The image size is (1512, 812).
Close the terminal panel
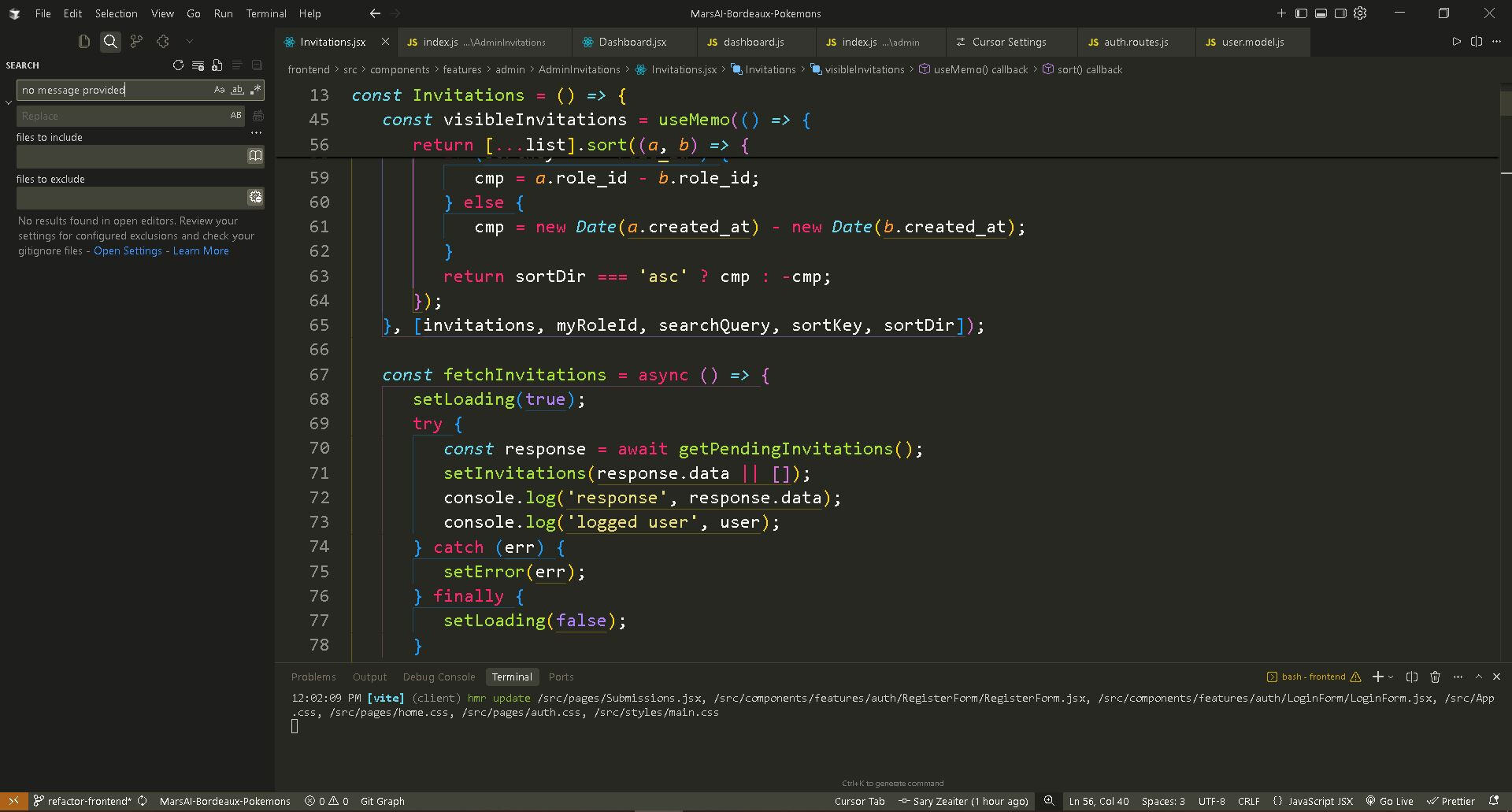point(1497,677)
